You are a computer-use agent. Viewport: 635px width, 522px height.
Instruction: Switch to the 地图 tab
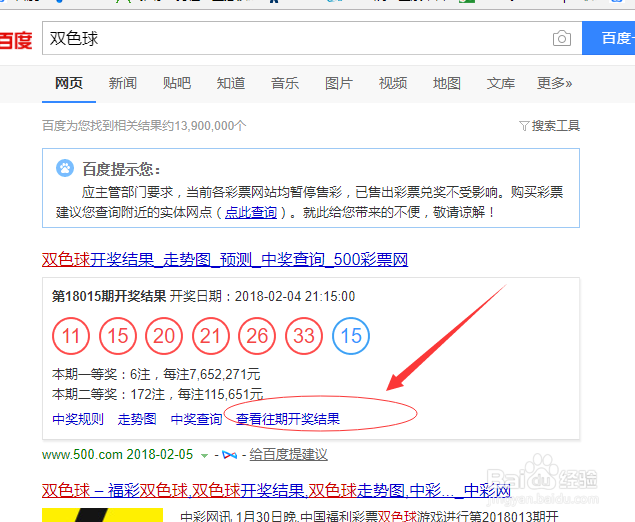coord(447,83)
